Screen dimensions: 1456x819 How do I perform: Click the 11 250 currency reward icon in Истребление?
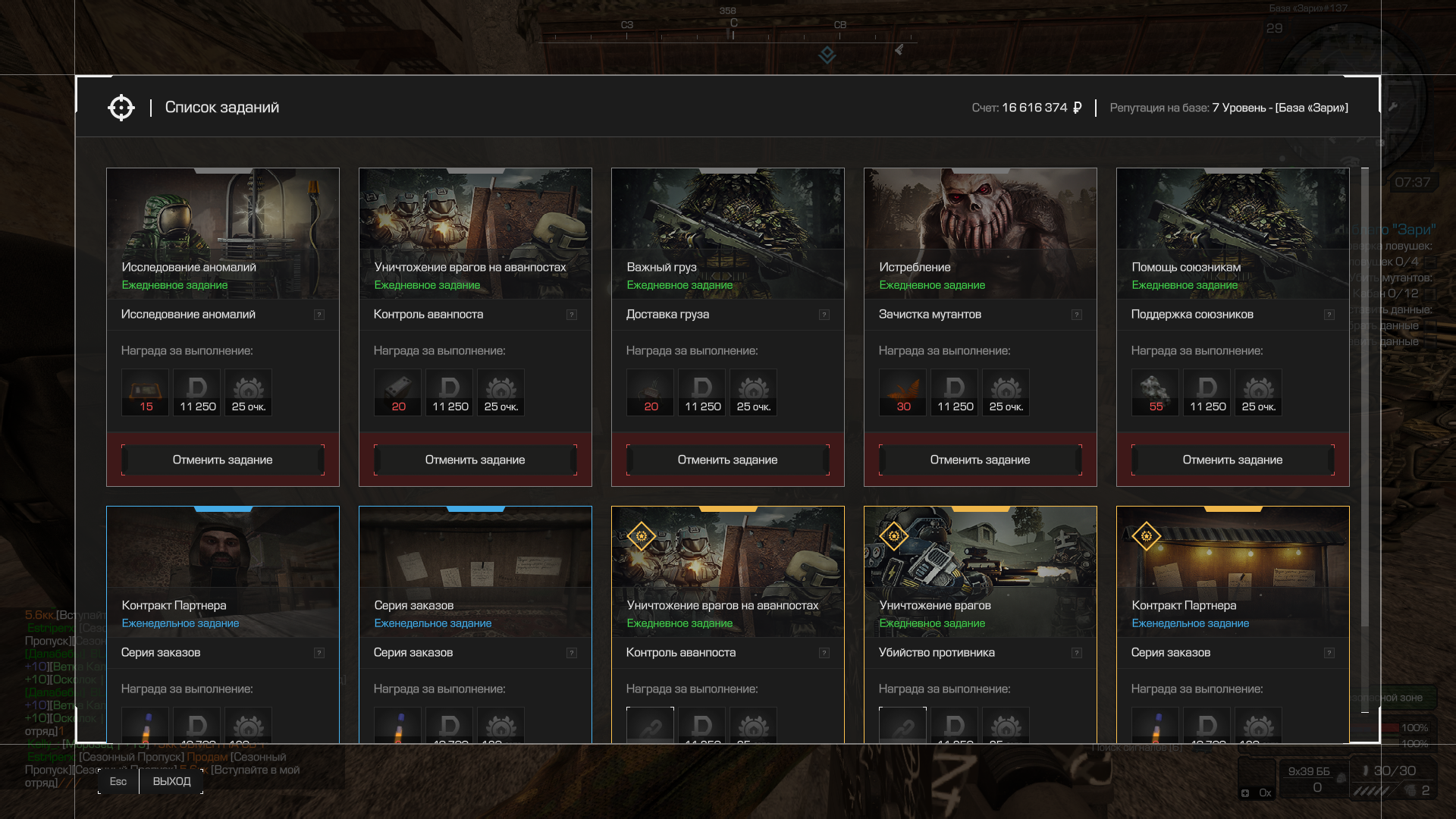point(955,392)
